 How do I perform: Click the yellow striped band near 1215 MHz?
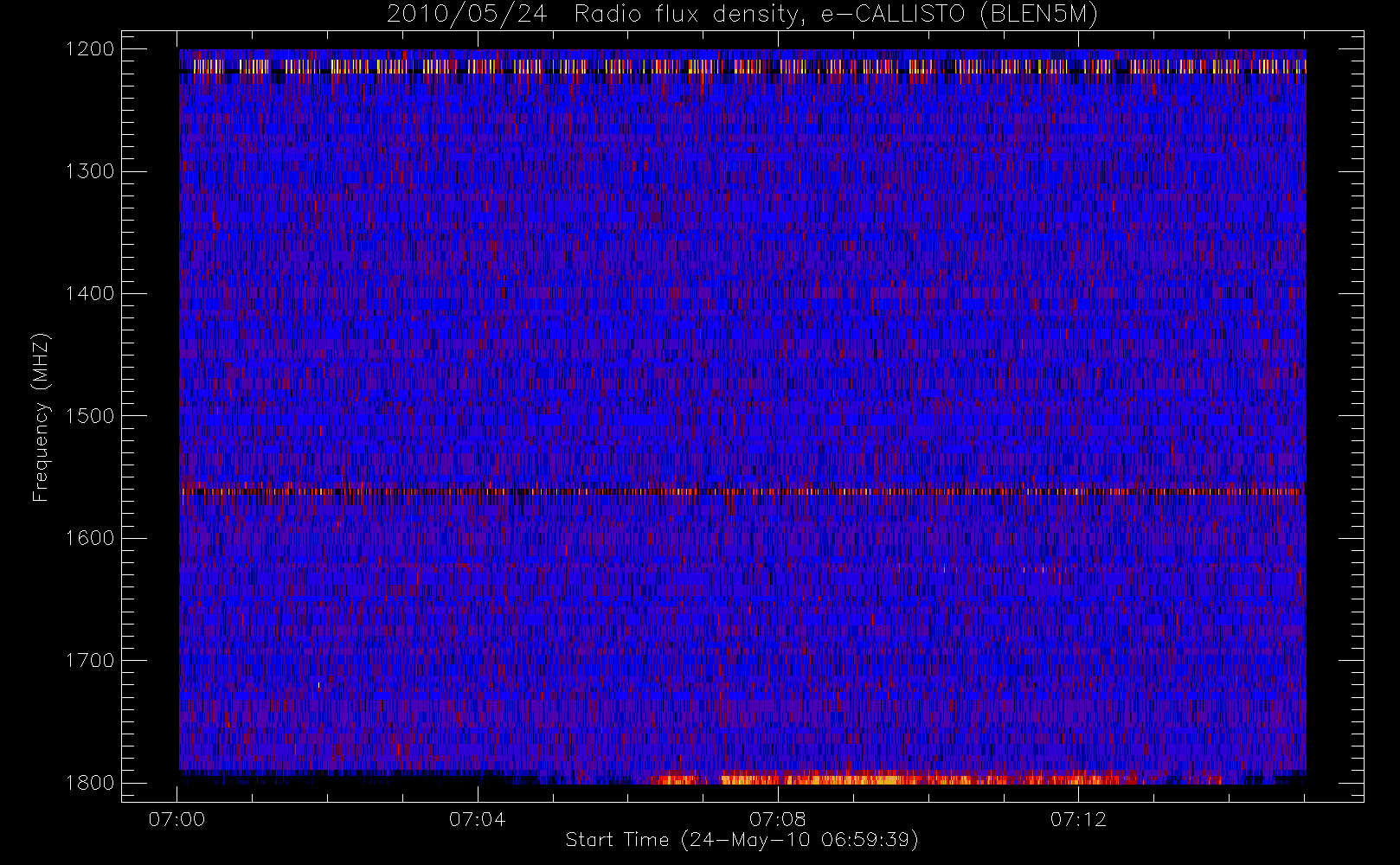pos(742,66)
